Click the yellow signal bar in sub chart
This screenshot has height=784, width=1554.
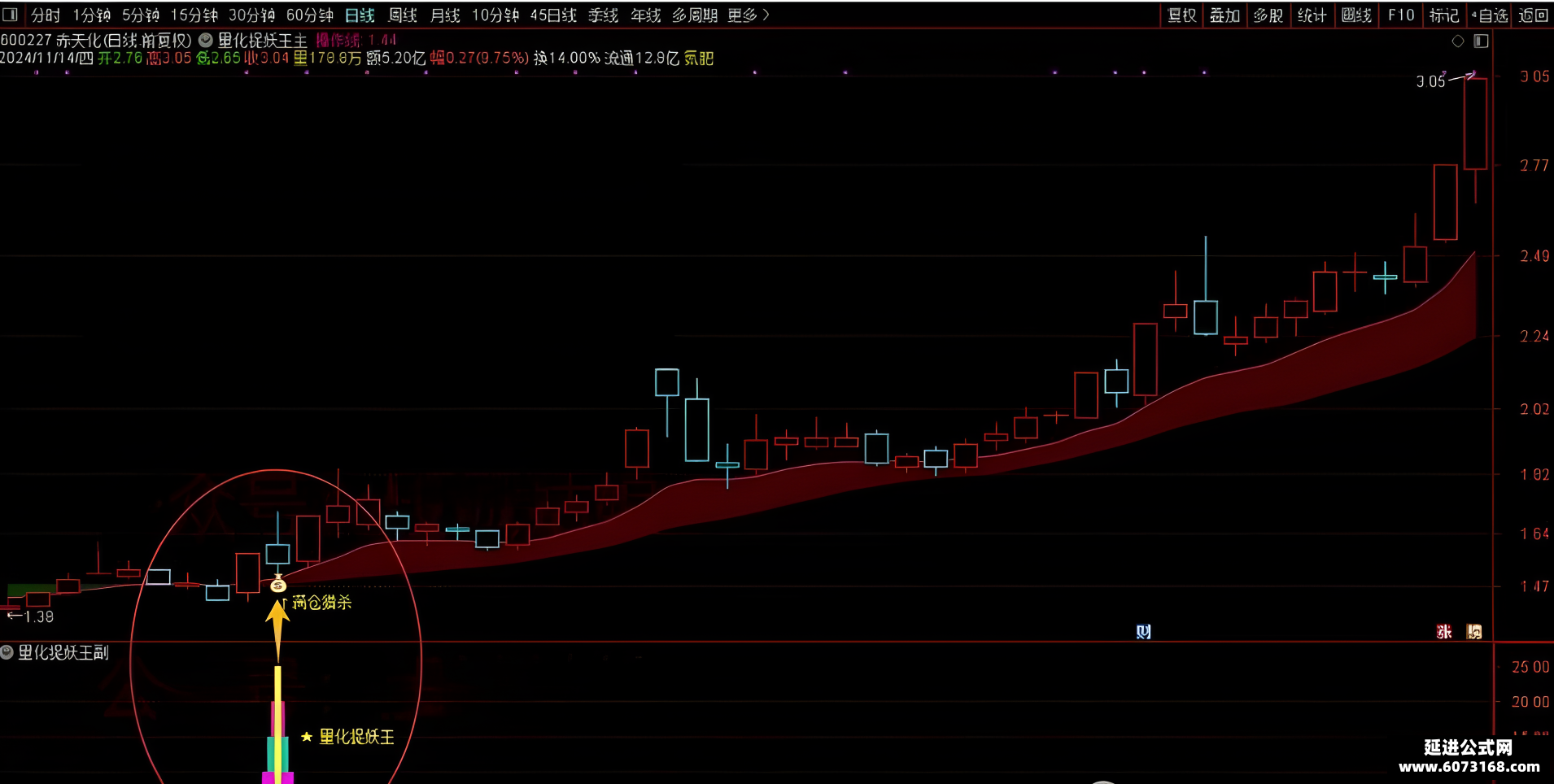[277, 724]
